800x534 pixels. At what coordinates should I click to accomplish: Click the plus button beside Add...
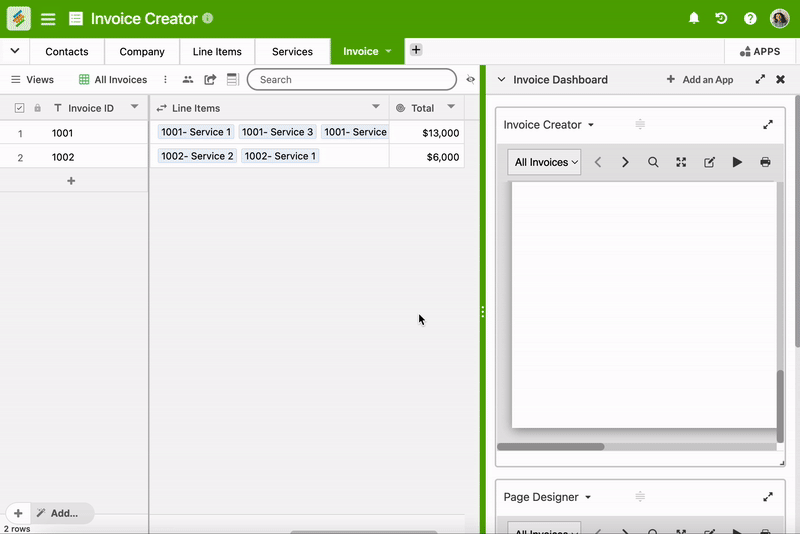(18, 513)
